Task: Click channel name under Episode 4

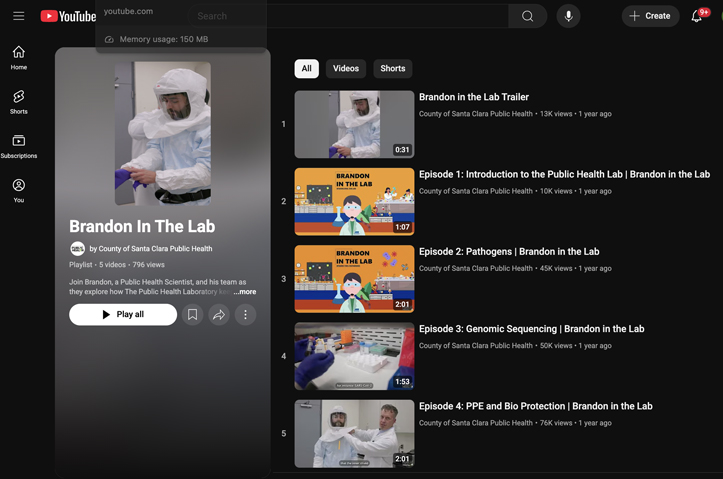Action: tap(475, 423)
